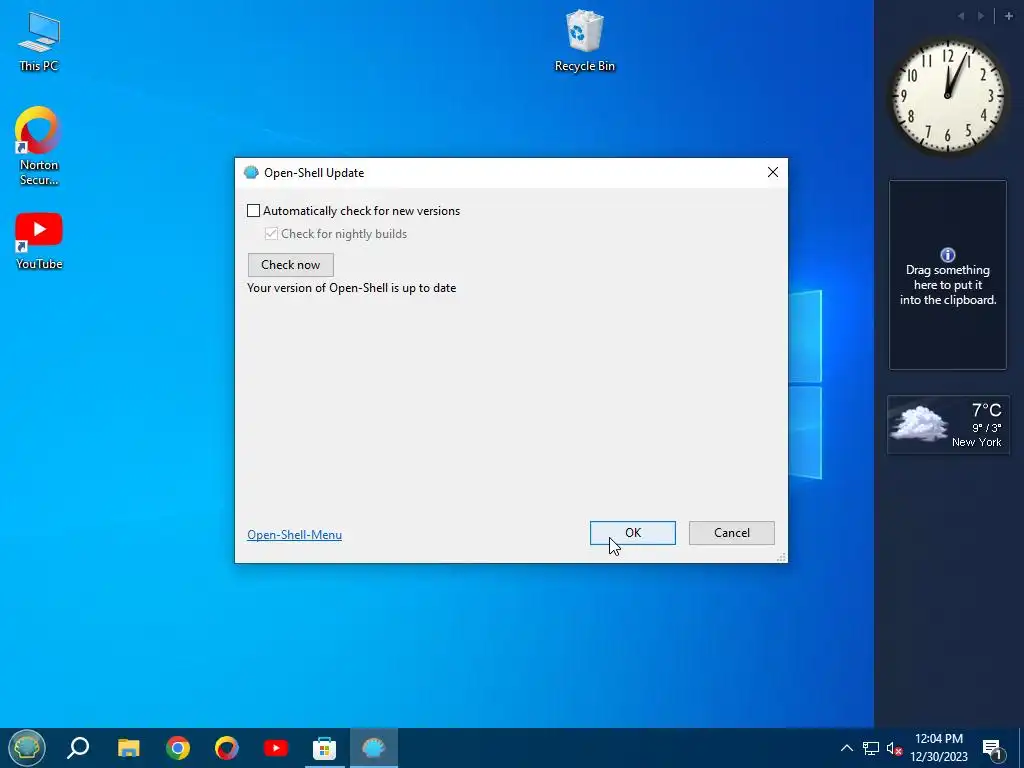The width and height of the screenshot is (1024, 768).
Task: Click the Open-Shell Update title icon
Action: [251, 172]
